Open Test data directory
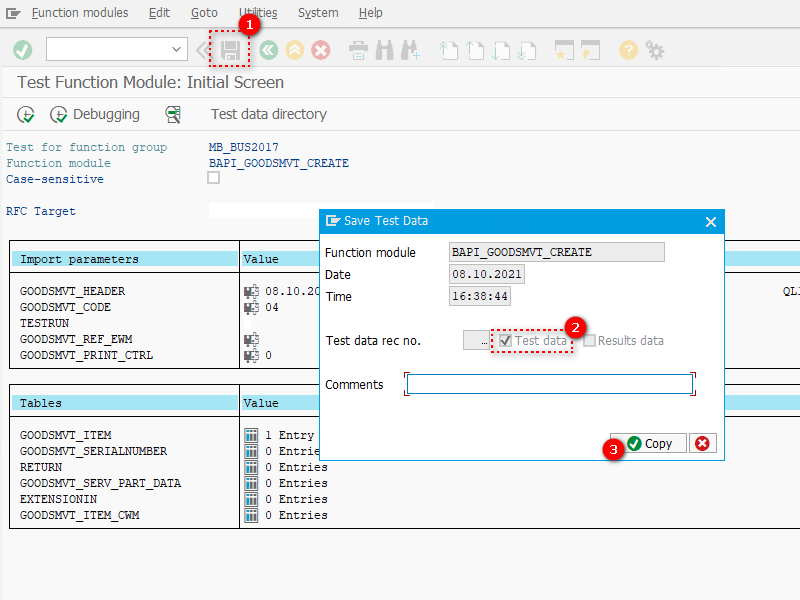800x600 pixels. pyautogui.click(x=267, y=114)
